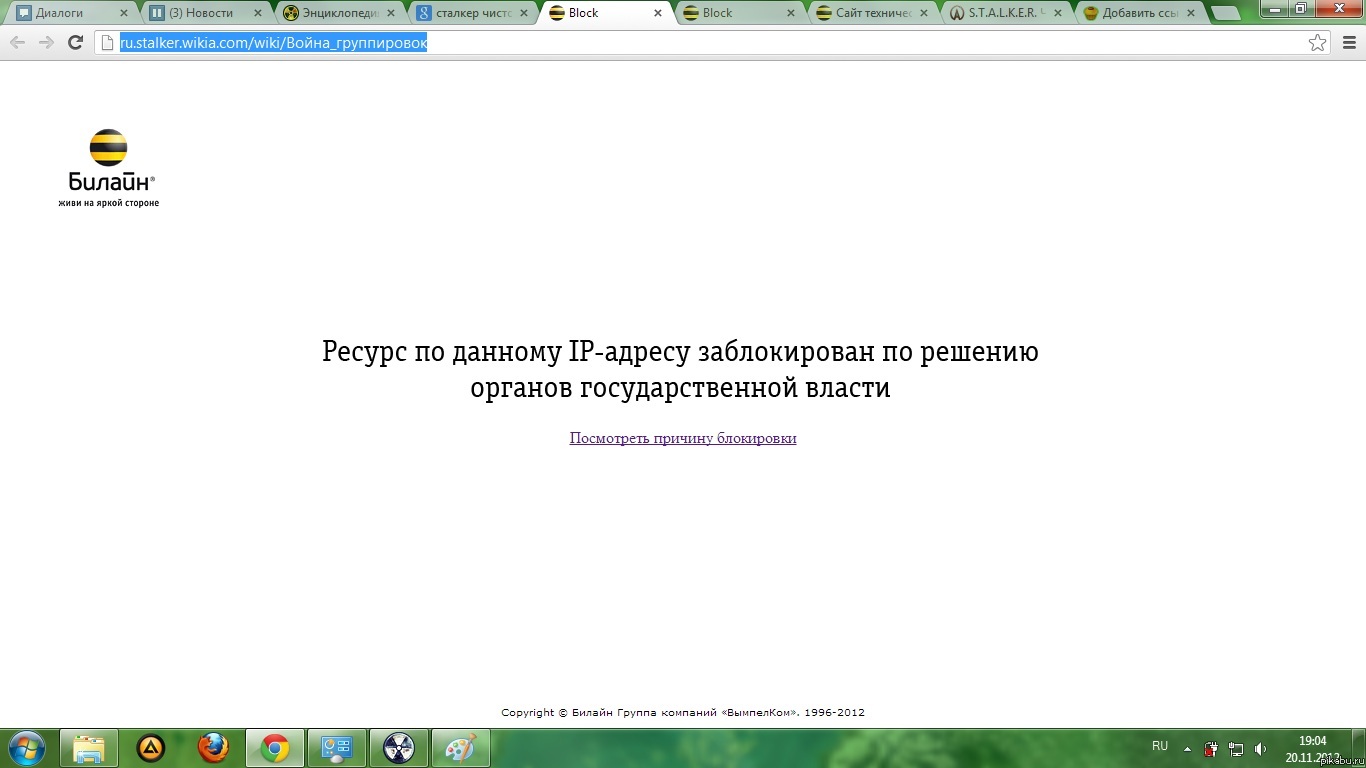The height and width of the screenshot is (768, 1366).
Task: Launch the S.T.A.L.K.E.R. radiation icon app in taskbar
Action: point(399,748)
